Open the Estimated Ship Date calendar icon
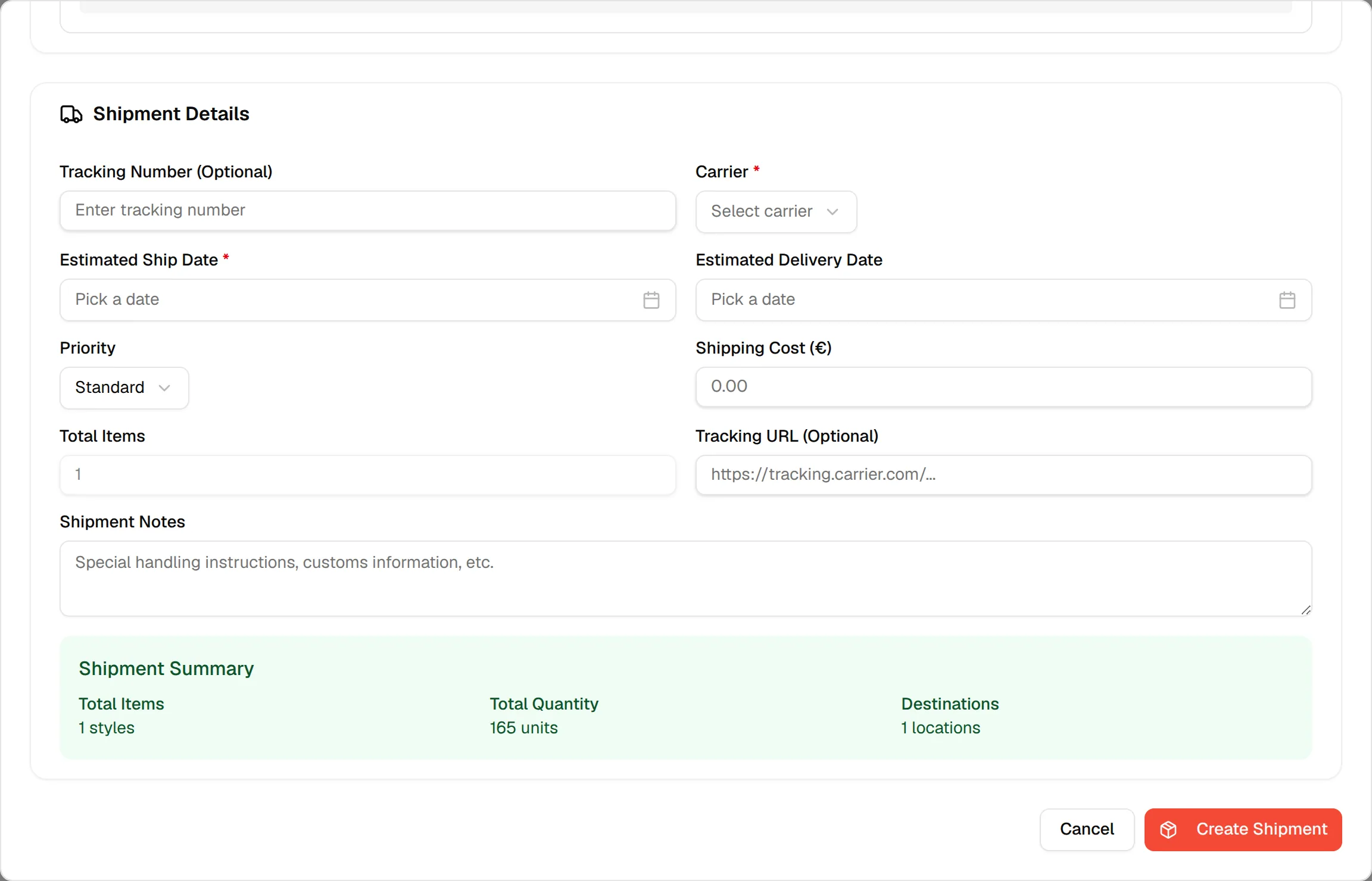The height and width of the screenshot is (881, 1372). (x=651, y=300)
